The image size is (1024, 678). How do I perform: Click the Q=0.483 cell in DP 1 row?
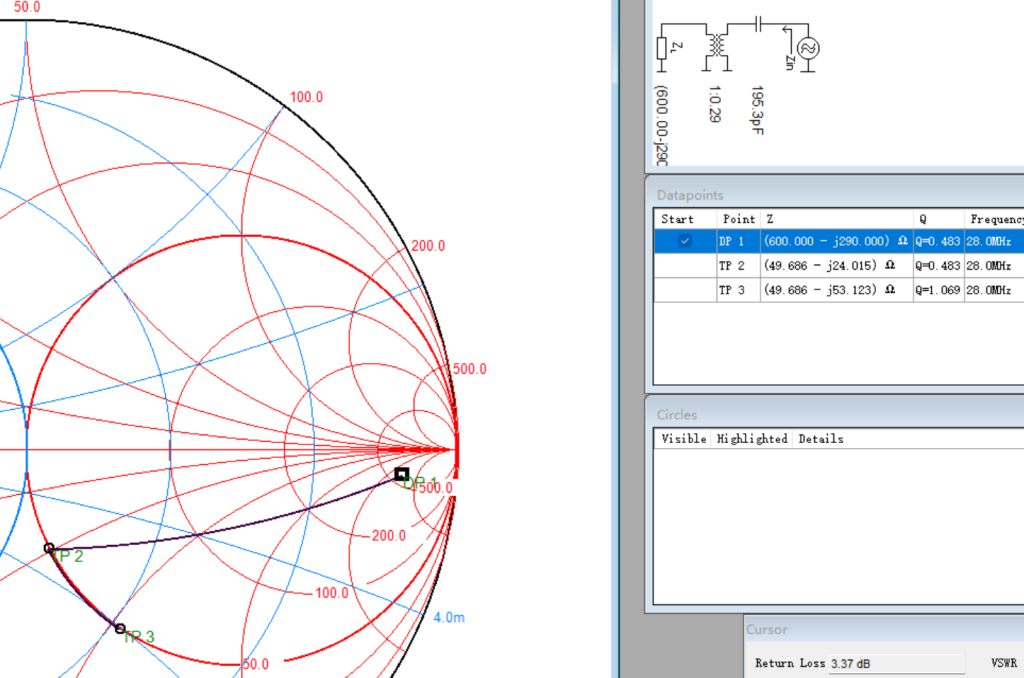(x=938, y=241)
